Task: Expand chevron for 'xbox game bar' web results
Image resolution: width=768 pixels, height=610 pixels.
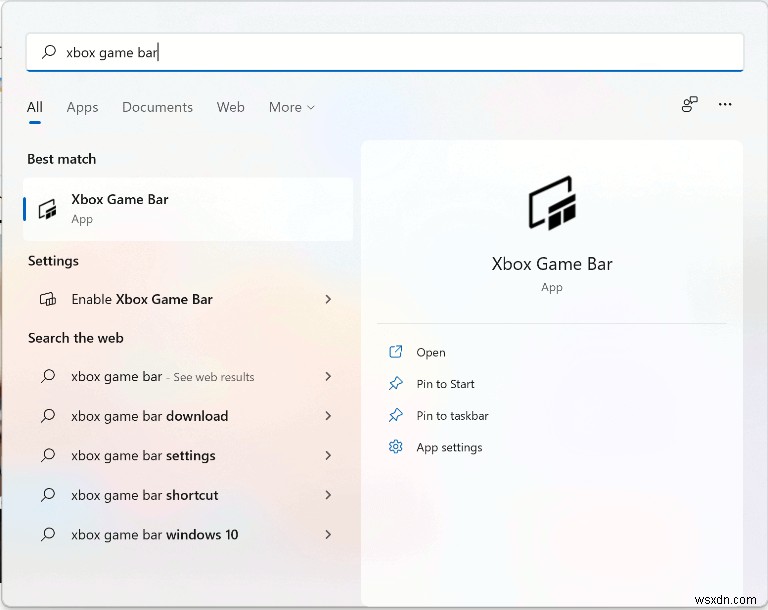Action: pyautogui.click(x=328, y=376)
